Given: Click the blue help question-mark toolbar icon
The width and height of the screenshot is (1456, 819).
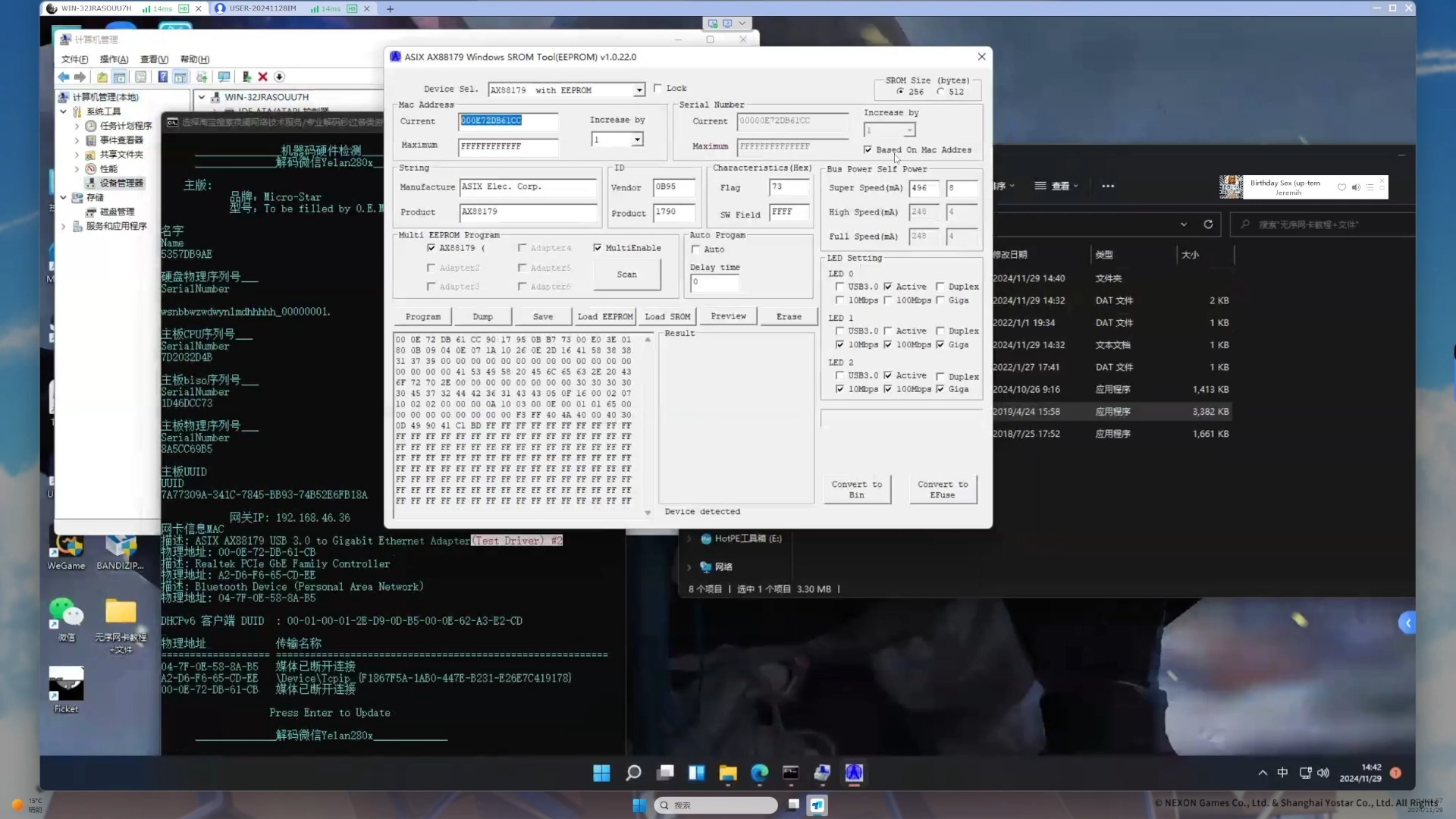Looking at the screenshot, I should (x=162, y=77).
